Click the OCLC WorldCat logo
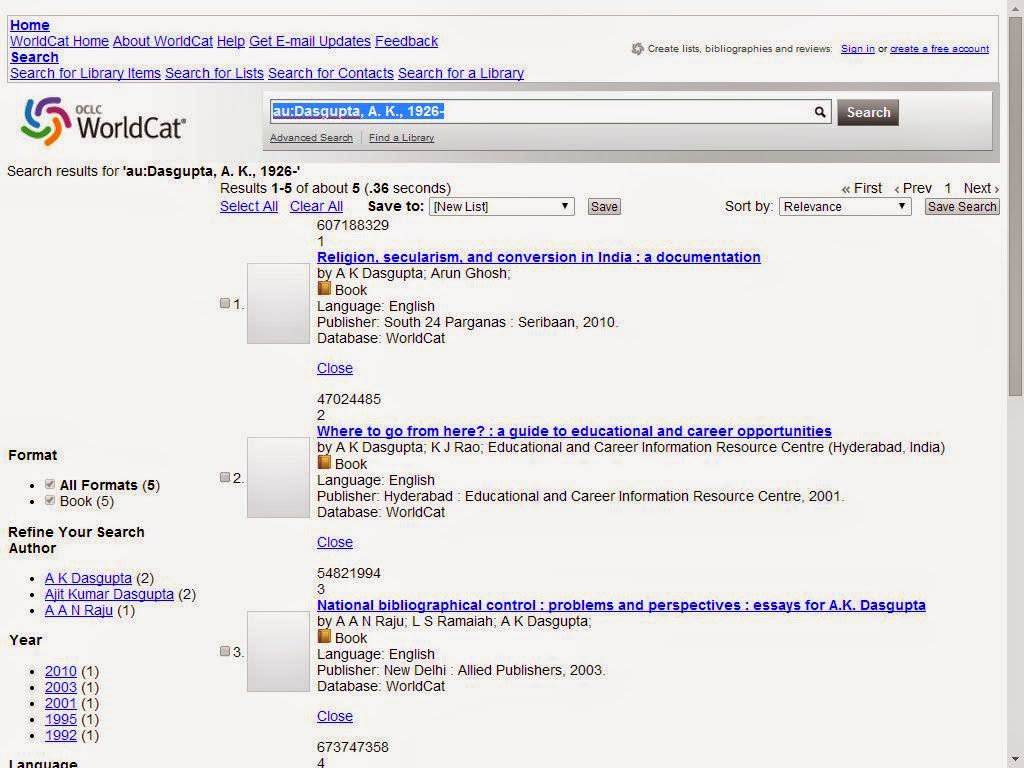Screen dimensions: 1024x768 103,121
